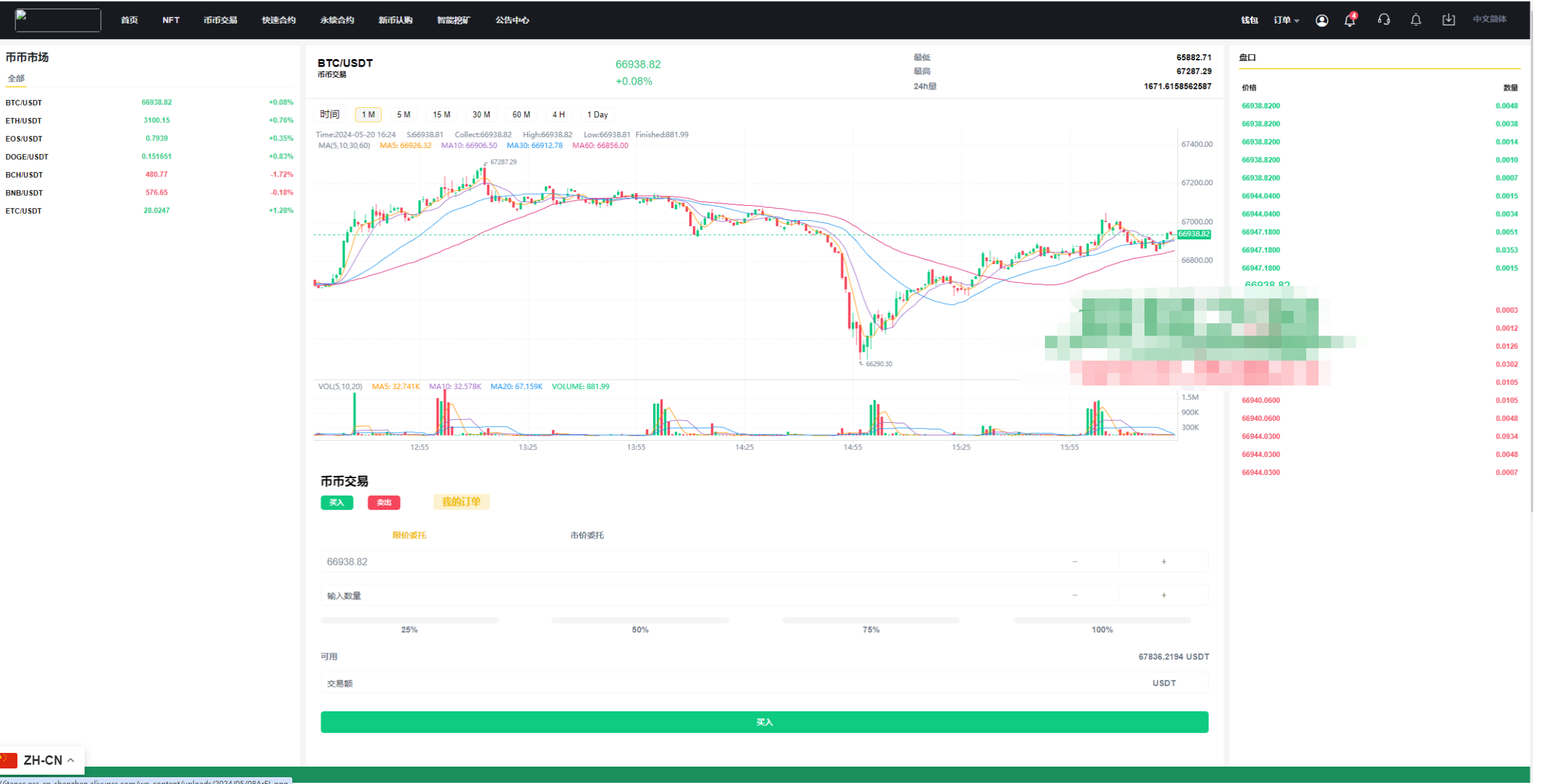This screenshot has width=1545, height=784.
Task: Expand the 订单 orders dropdown
Action: [1286, 21]
